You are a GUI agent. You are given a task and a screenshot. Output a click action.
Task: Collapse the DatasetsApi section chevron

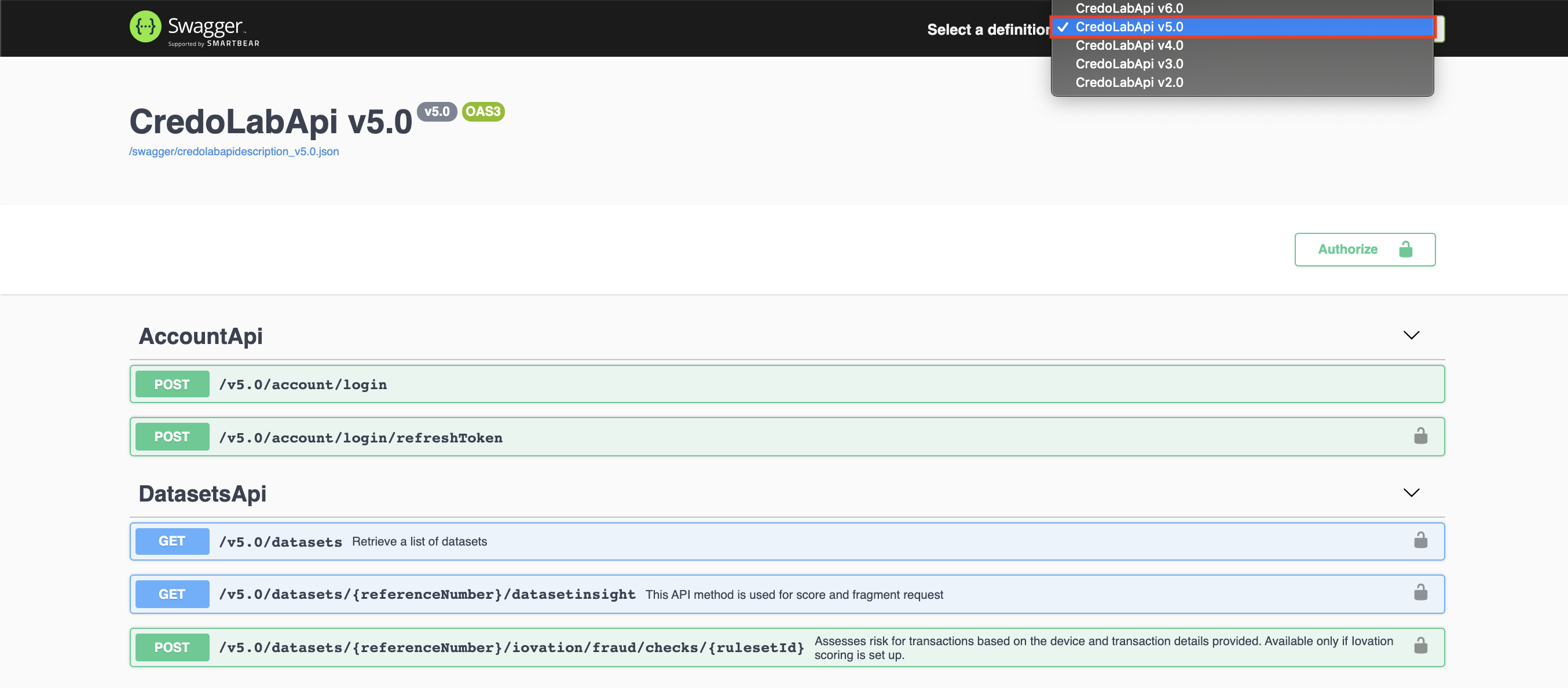[1411, 493]
